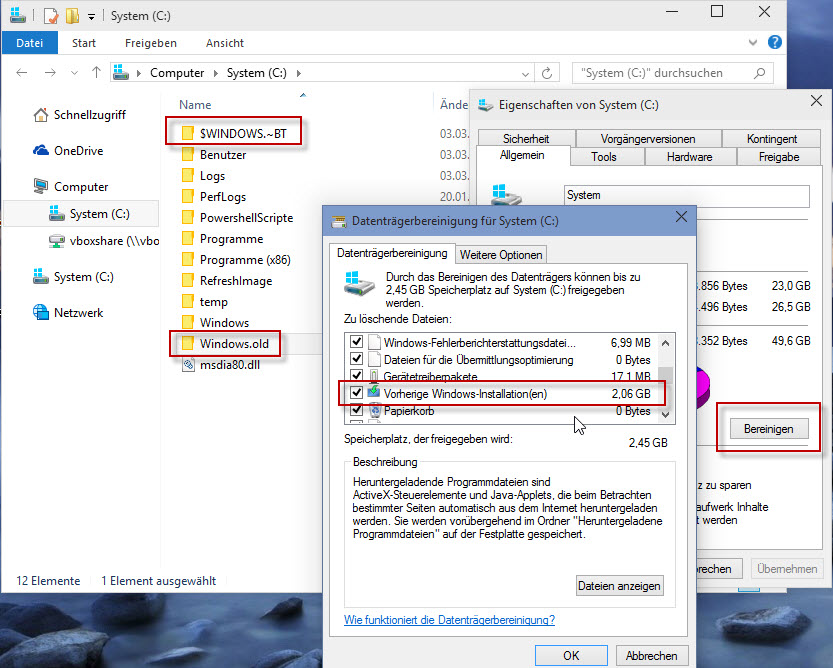Click the cleanup list scroll-down arrow
The height and width of the screenshot is (668, 833).
pyautogui.click(x=666, y=415)
